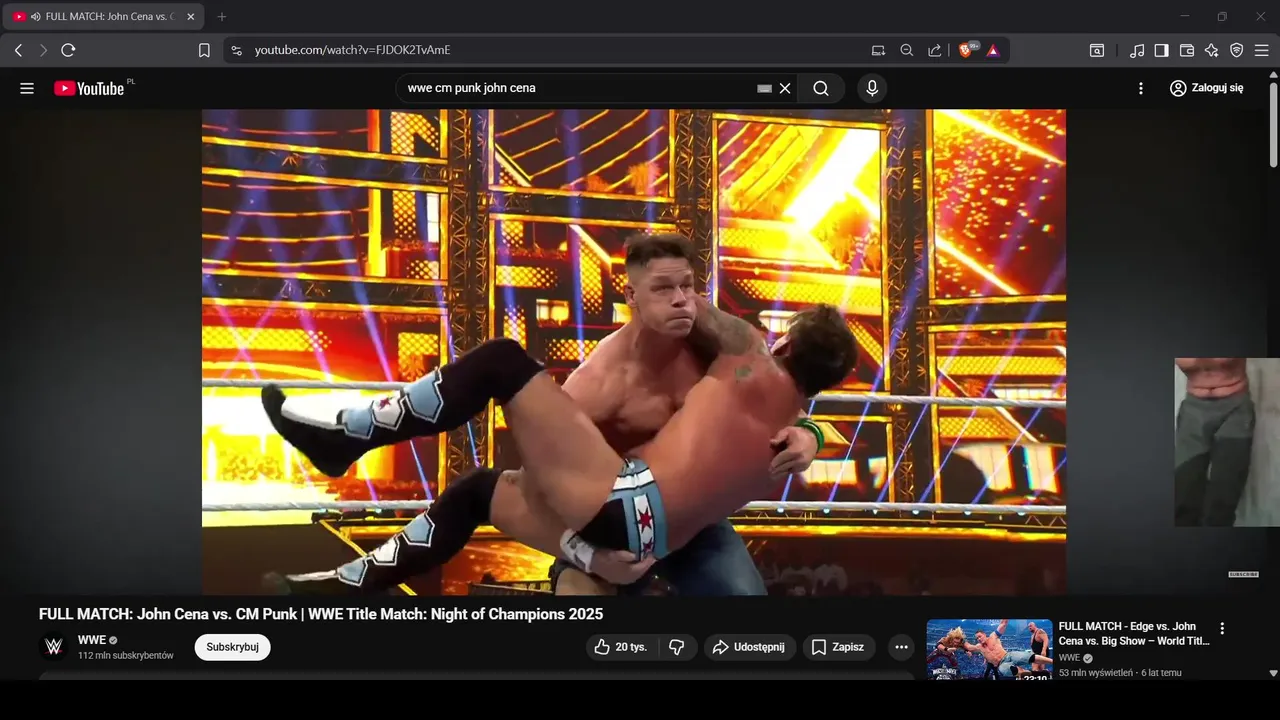
Task: Click the Zaloguj się sign-in button
Action: click(1207, 88)
